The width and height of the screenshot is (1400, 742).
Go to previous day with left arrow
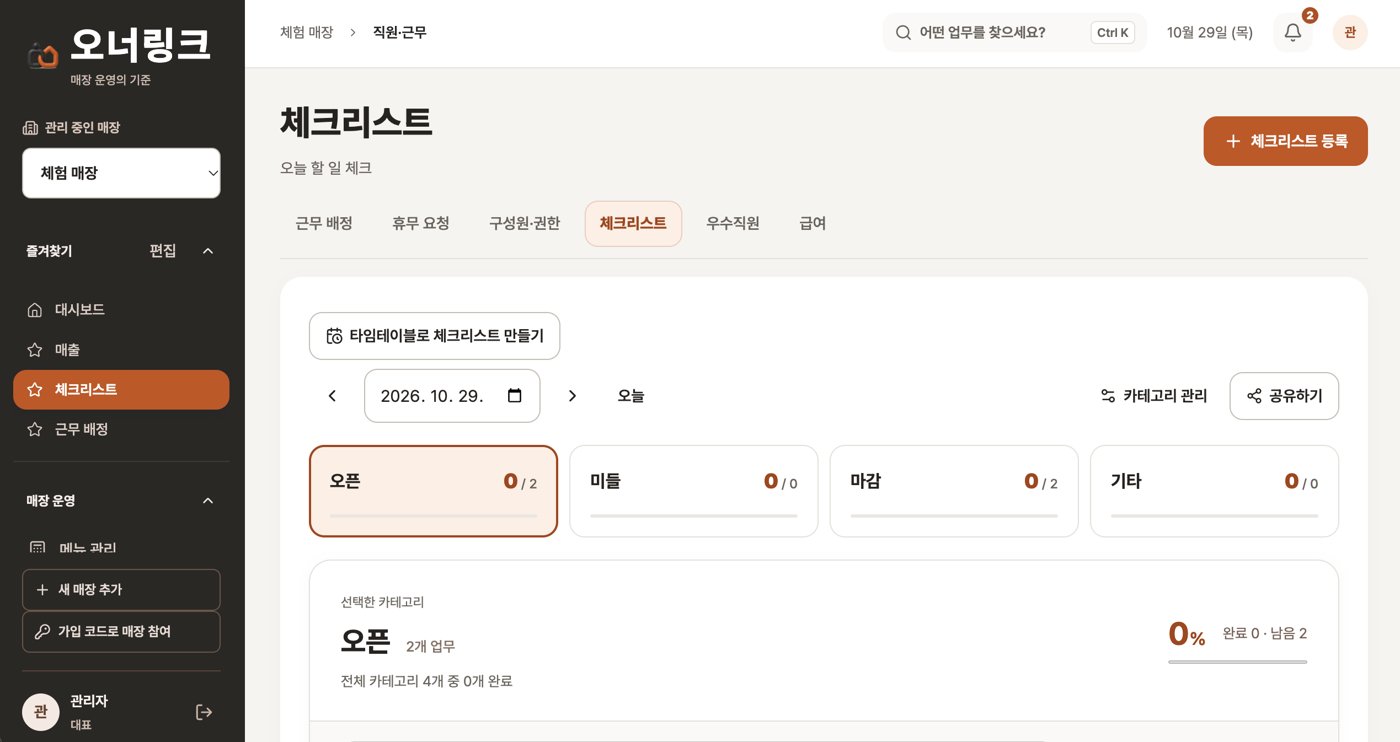(x=333, y=396)
